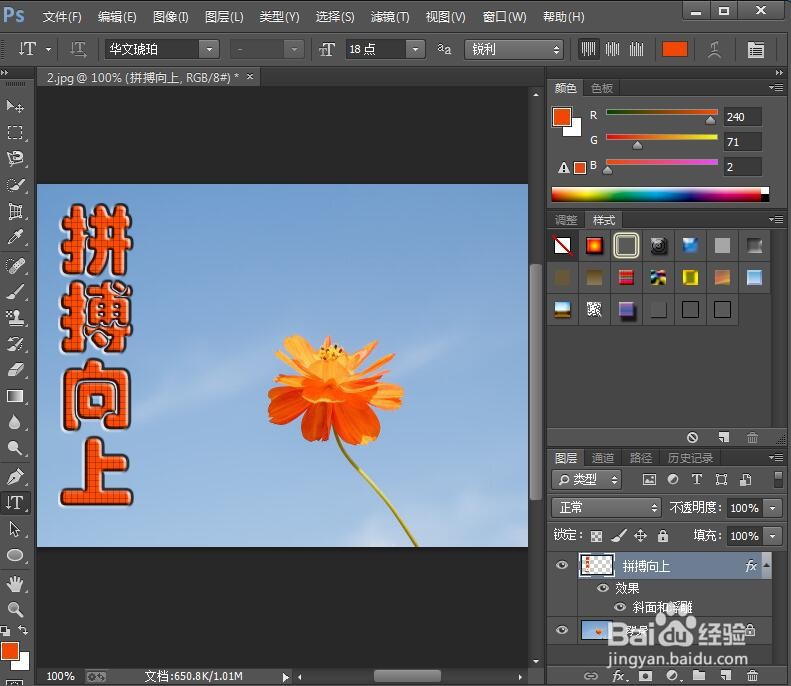This screenshot has height=686, width=791.
Task: Hide the background layer
Action: [x=561, y=630]
